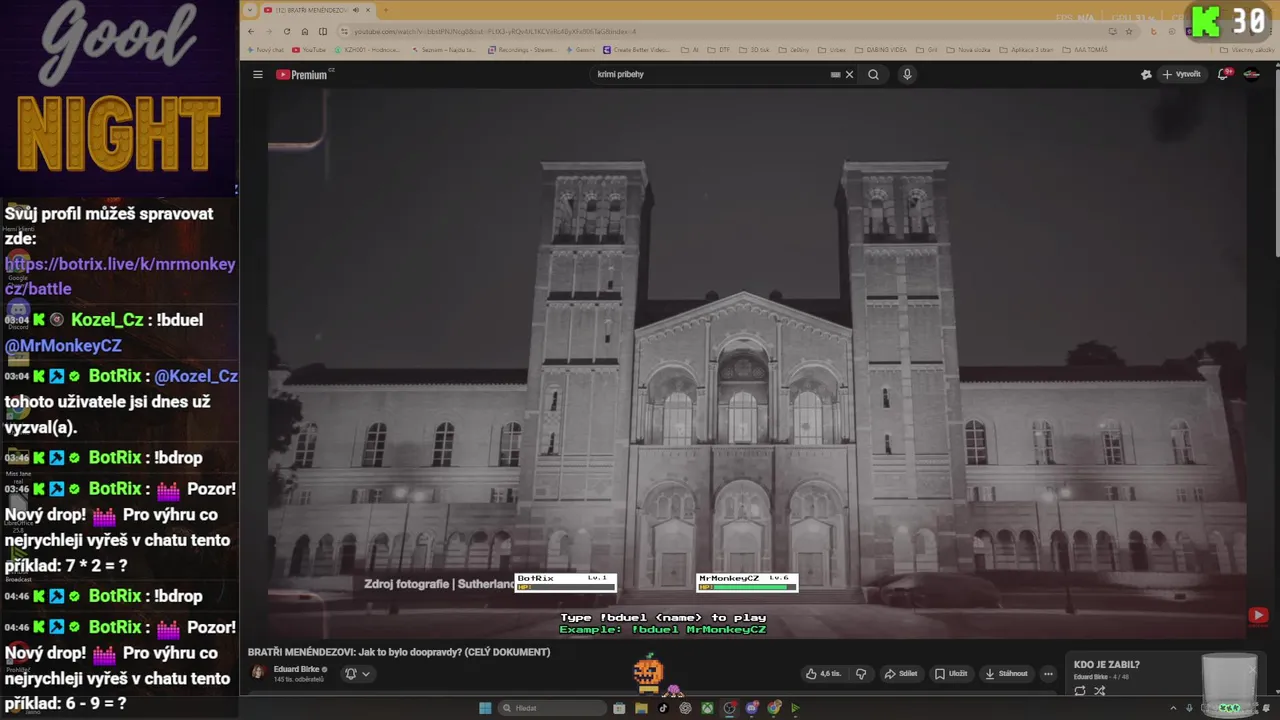Click the video player area
This screenshot has width=1280, height=720.
(x=757, y=363)
